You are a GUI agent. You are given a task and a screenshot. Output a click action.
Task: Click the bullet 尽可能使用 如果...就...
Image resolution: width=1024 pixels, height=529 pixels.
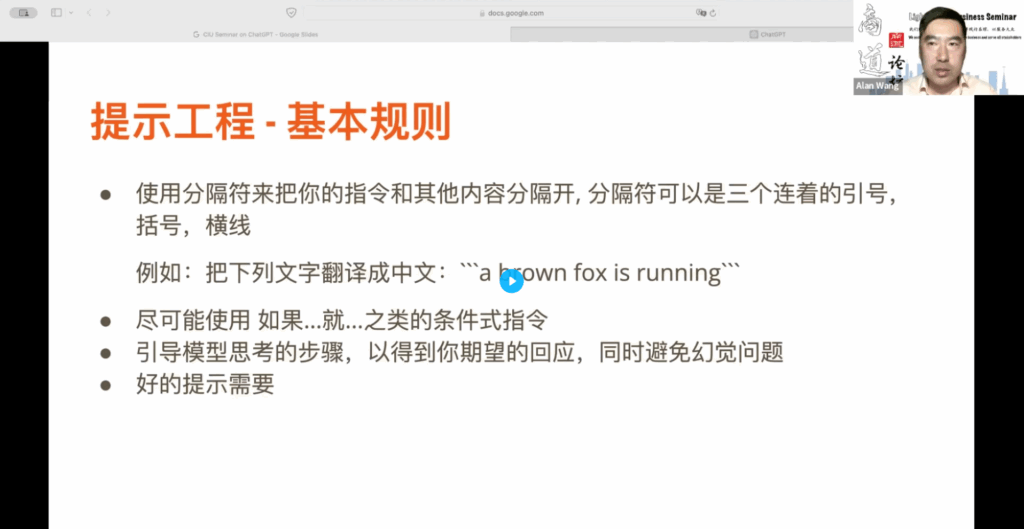(342, 321)
